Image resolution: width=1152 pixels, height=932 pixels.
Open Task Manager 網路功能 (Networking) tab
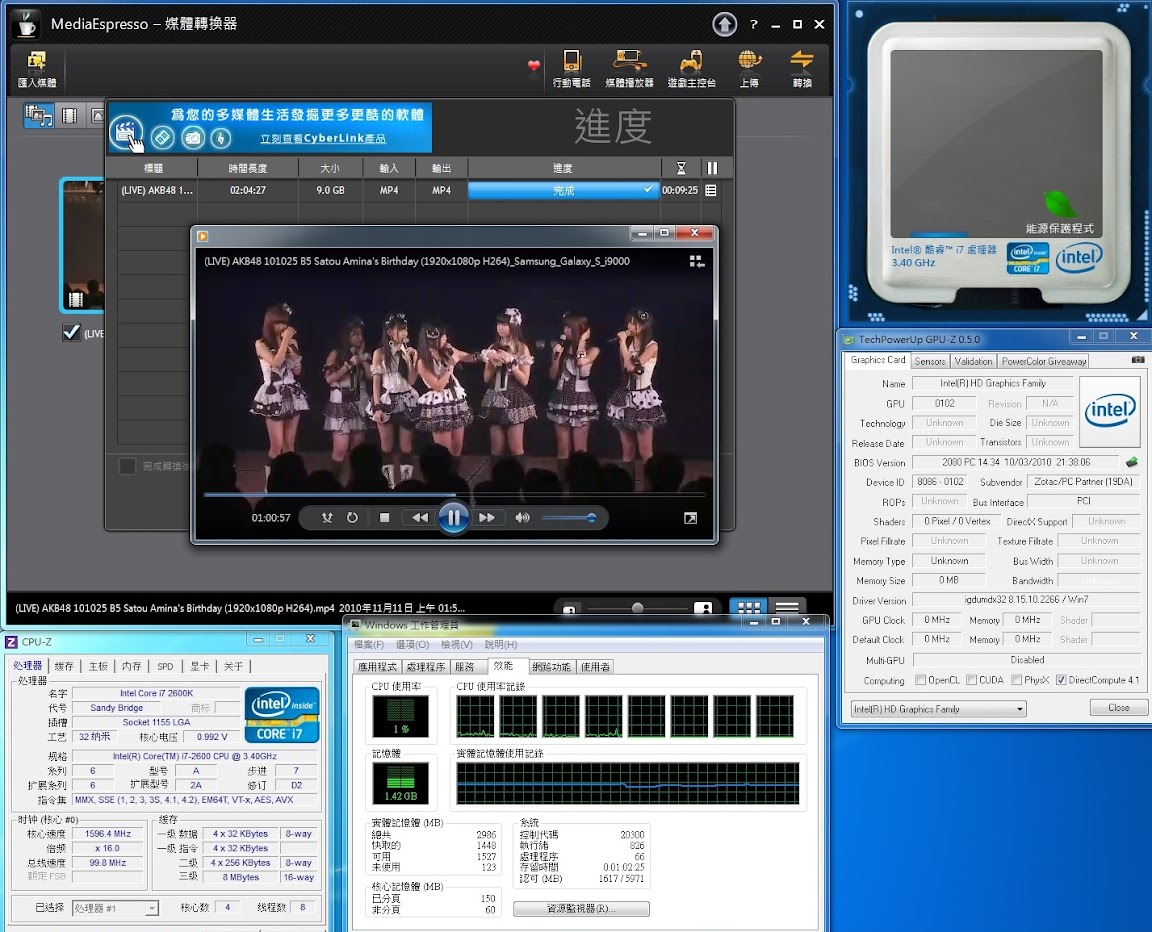click(x=551, y=667)
